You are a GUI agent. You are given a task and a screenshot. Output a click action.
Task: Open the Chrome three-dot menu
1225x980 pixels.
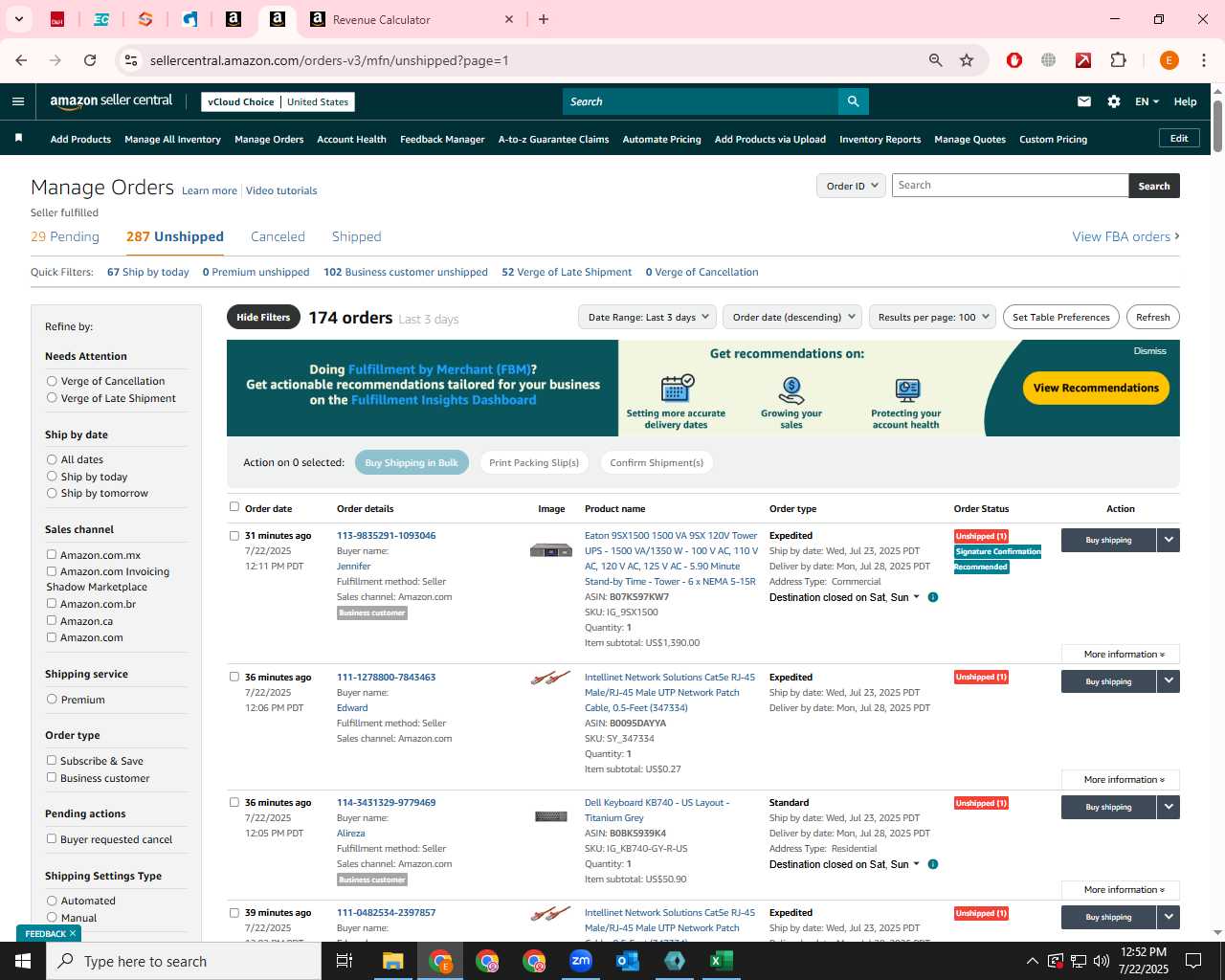1204,60
